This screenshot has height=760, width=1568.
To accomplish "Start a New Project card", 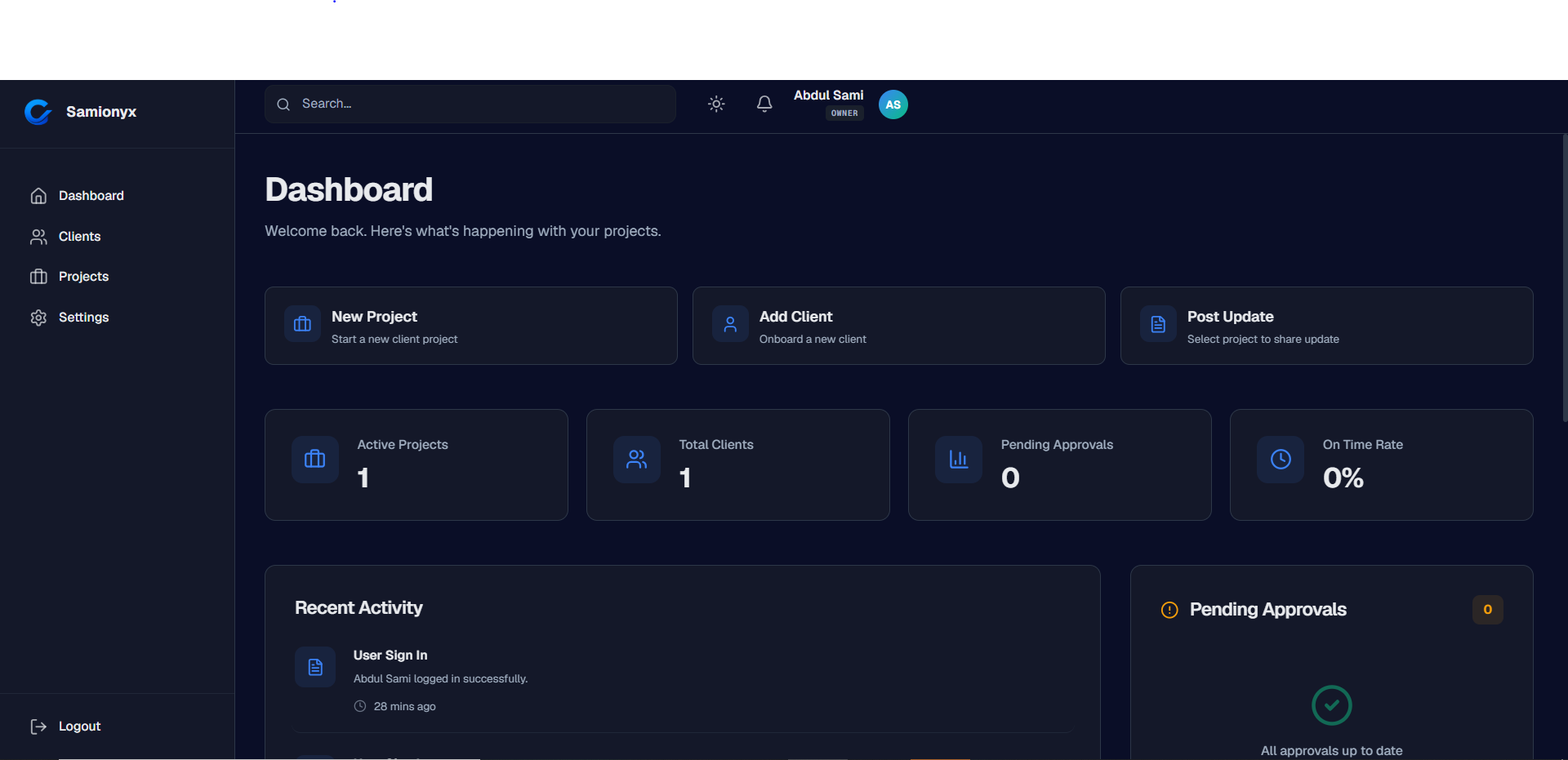I will 471,326.
